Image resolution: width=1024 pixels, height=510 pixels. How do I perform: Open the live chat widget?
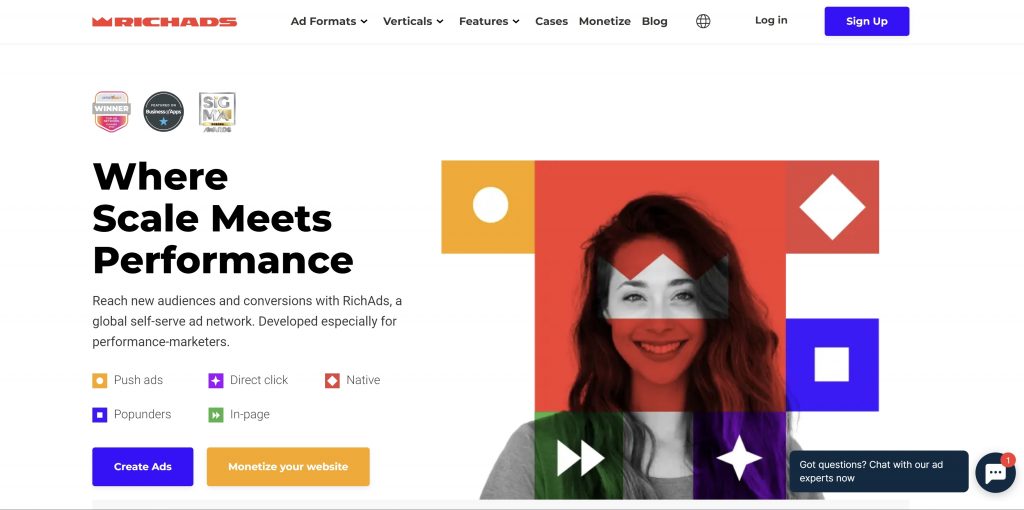pyautogui.click(x=995, y=473)
